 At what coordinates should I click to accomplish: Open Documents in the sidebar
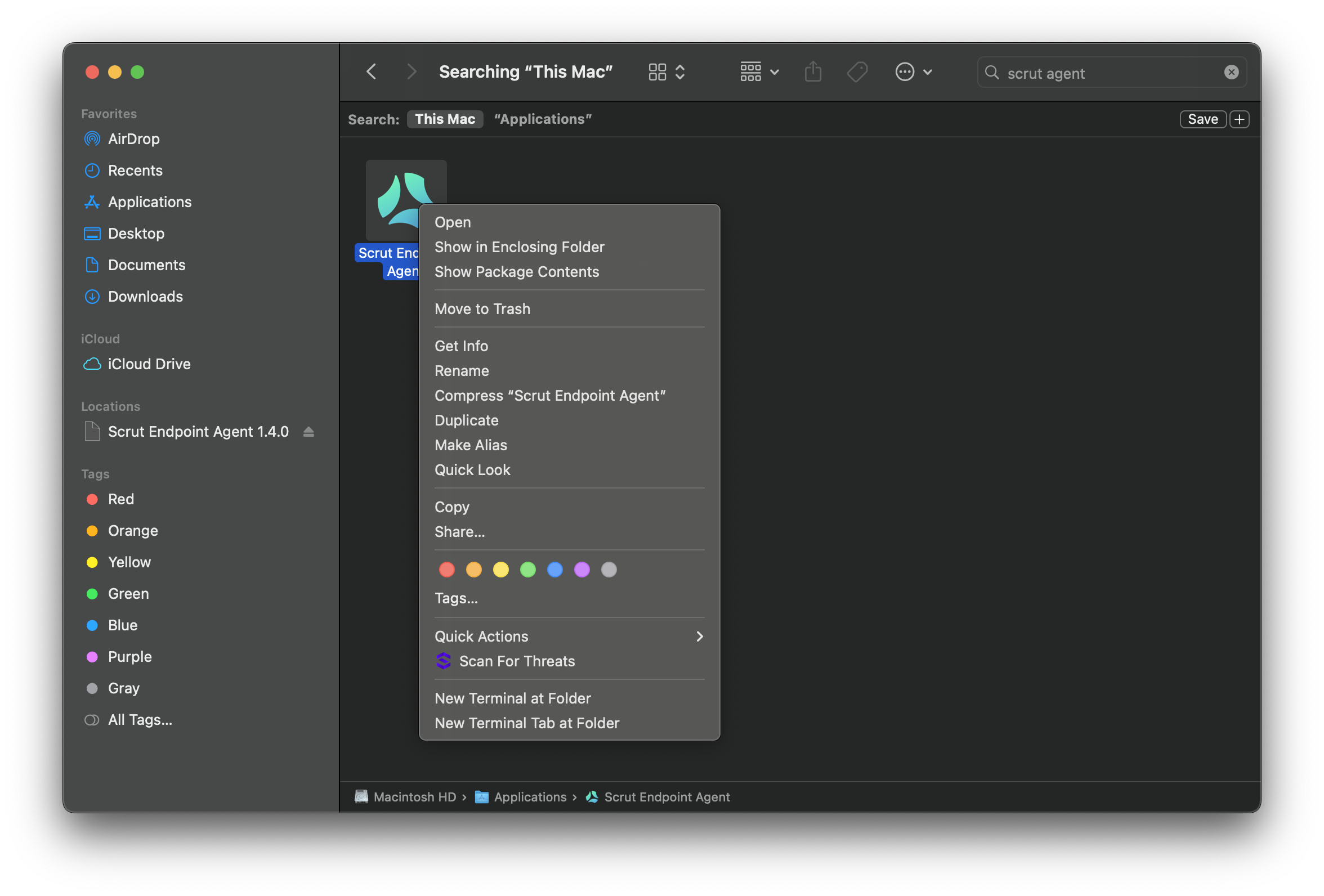[x=135, y=265]
